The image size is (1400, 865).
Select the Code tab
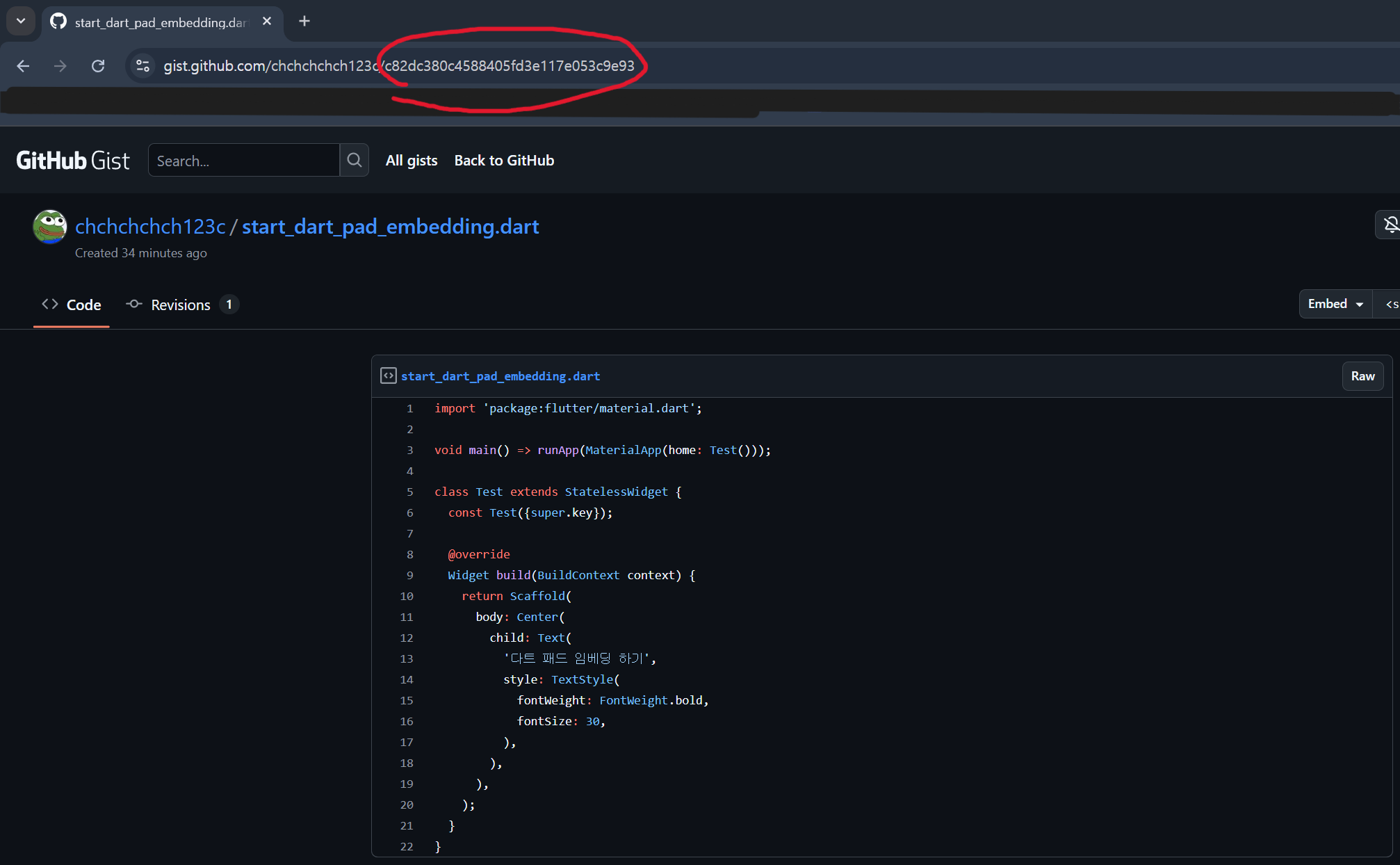(72, 305)
